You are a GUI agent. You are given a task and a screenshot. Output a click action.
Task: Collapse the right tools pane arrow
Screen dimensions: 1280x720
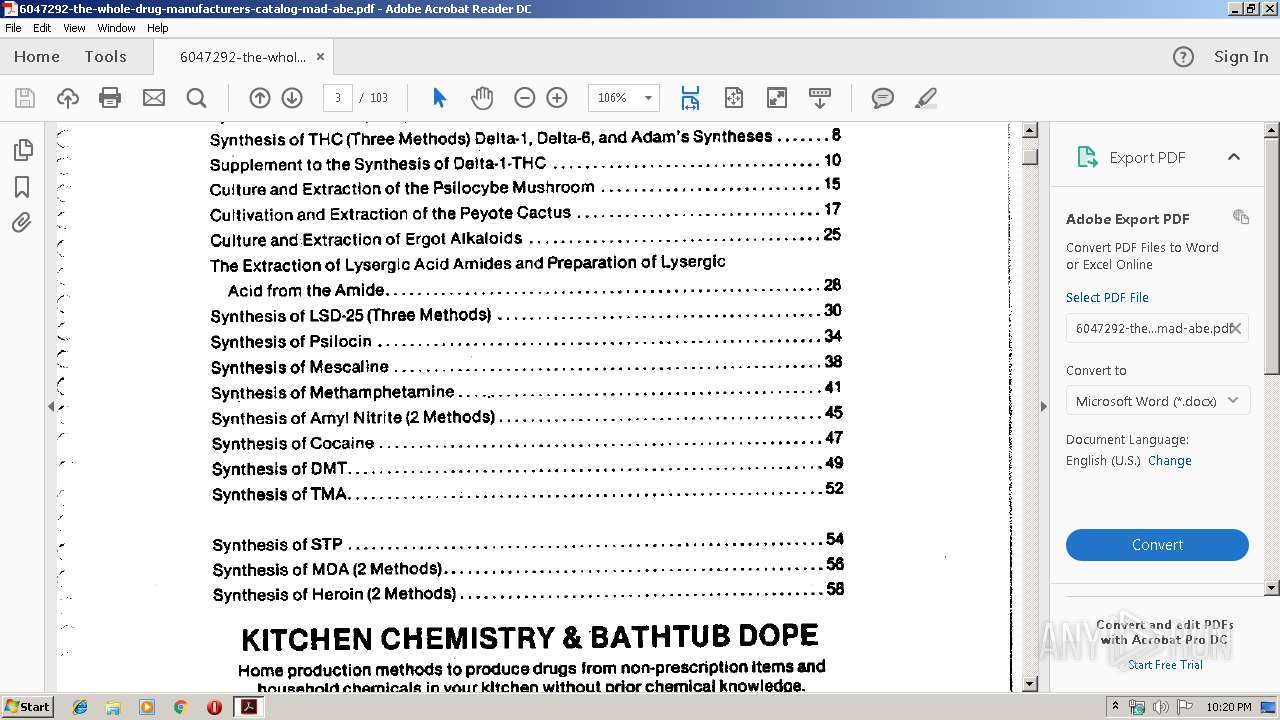pyautogui.click(x=1043, y=406)
